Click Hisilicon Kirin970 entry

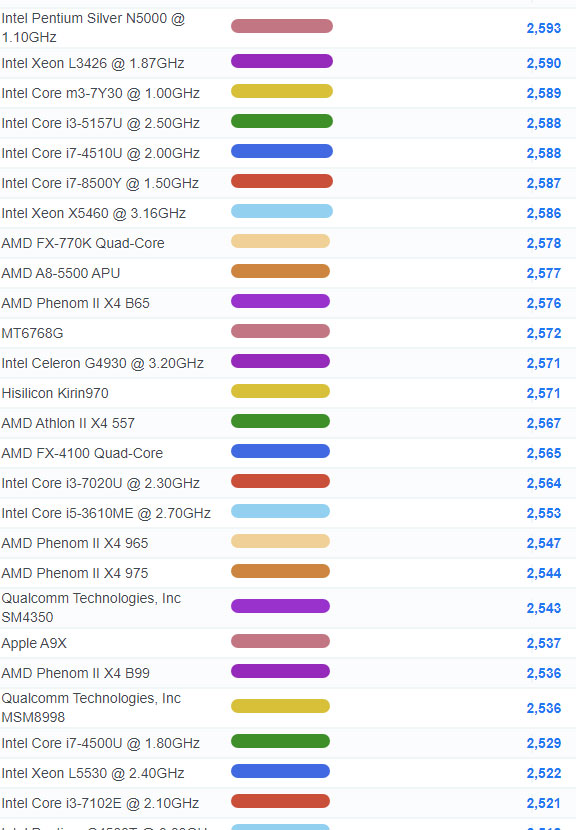coord(55,393)
